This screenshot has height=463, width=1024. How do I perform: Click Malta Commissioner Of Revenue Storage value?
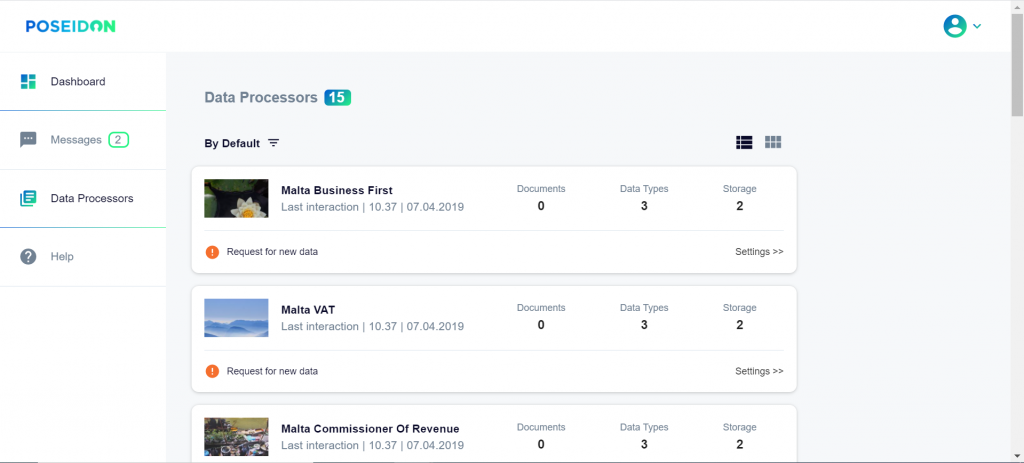click(740, 445)
